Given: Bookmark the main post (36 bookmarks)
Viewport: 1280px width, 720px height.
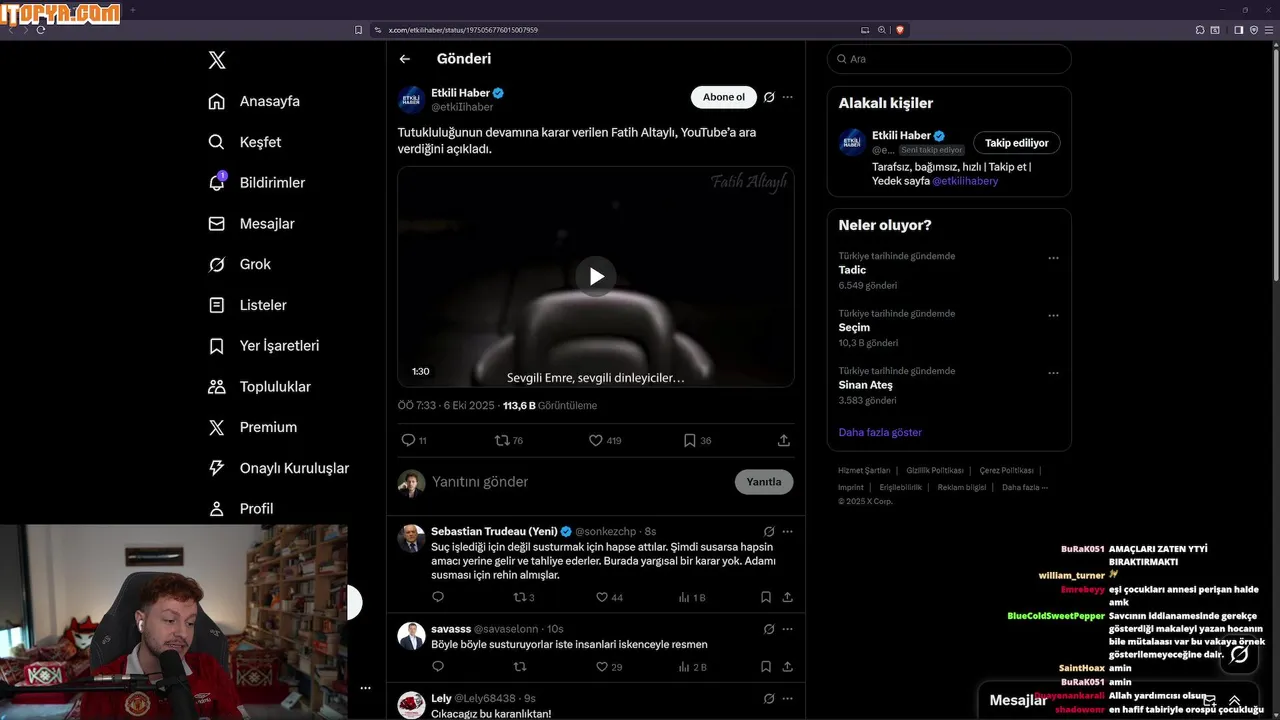Looking at the screenshot, I should click(x=689, y=440).
